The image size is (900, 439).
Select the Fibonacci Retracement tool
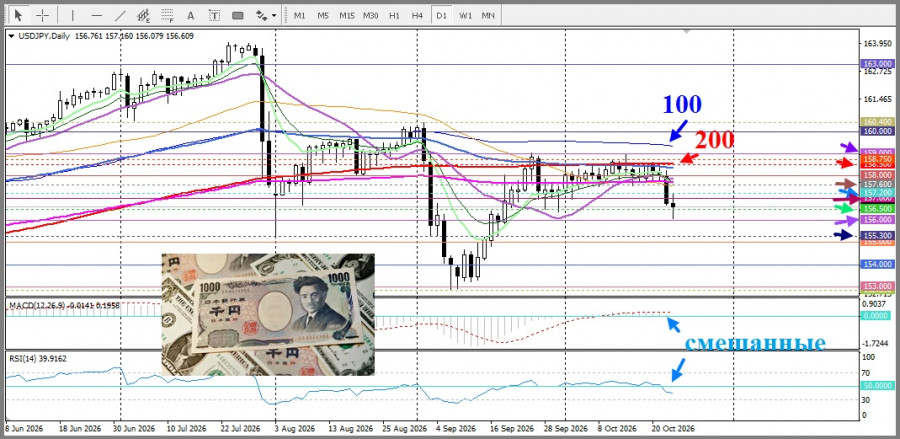point(167,15)
